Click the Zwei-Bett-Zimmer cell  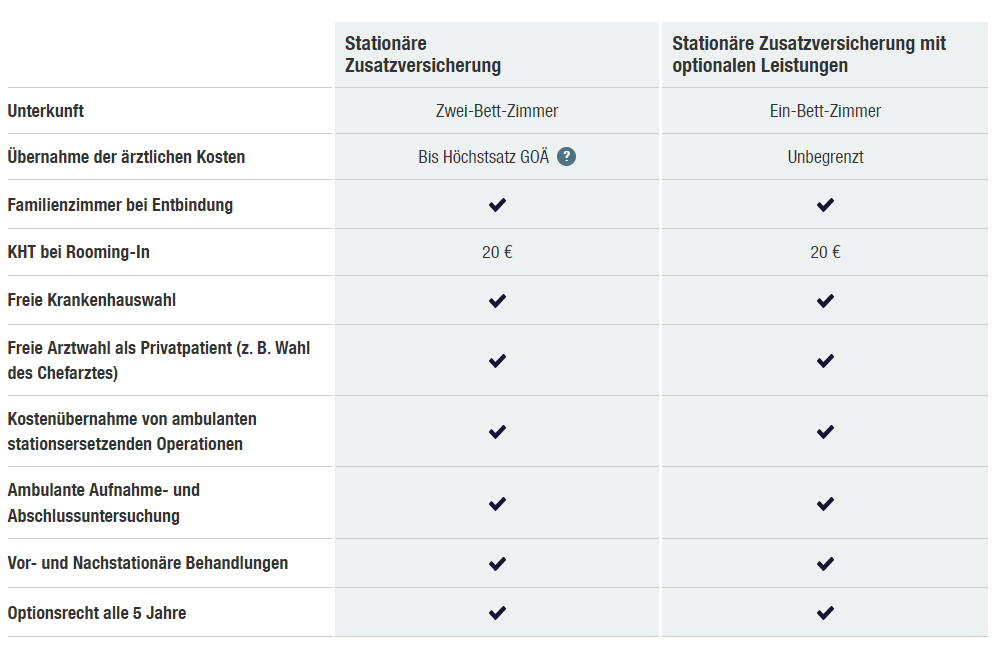(497, 111)
